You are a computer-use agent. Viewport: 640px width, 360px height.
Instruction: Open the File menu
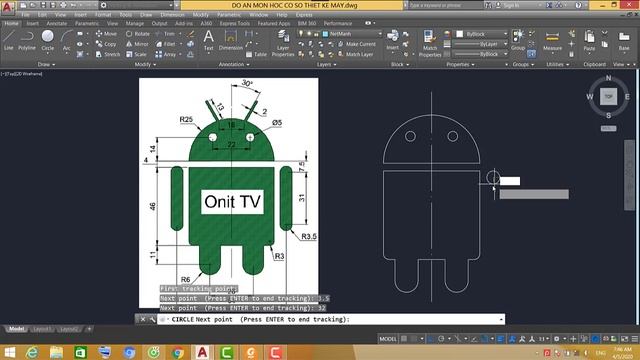25,15
